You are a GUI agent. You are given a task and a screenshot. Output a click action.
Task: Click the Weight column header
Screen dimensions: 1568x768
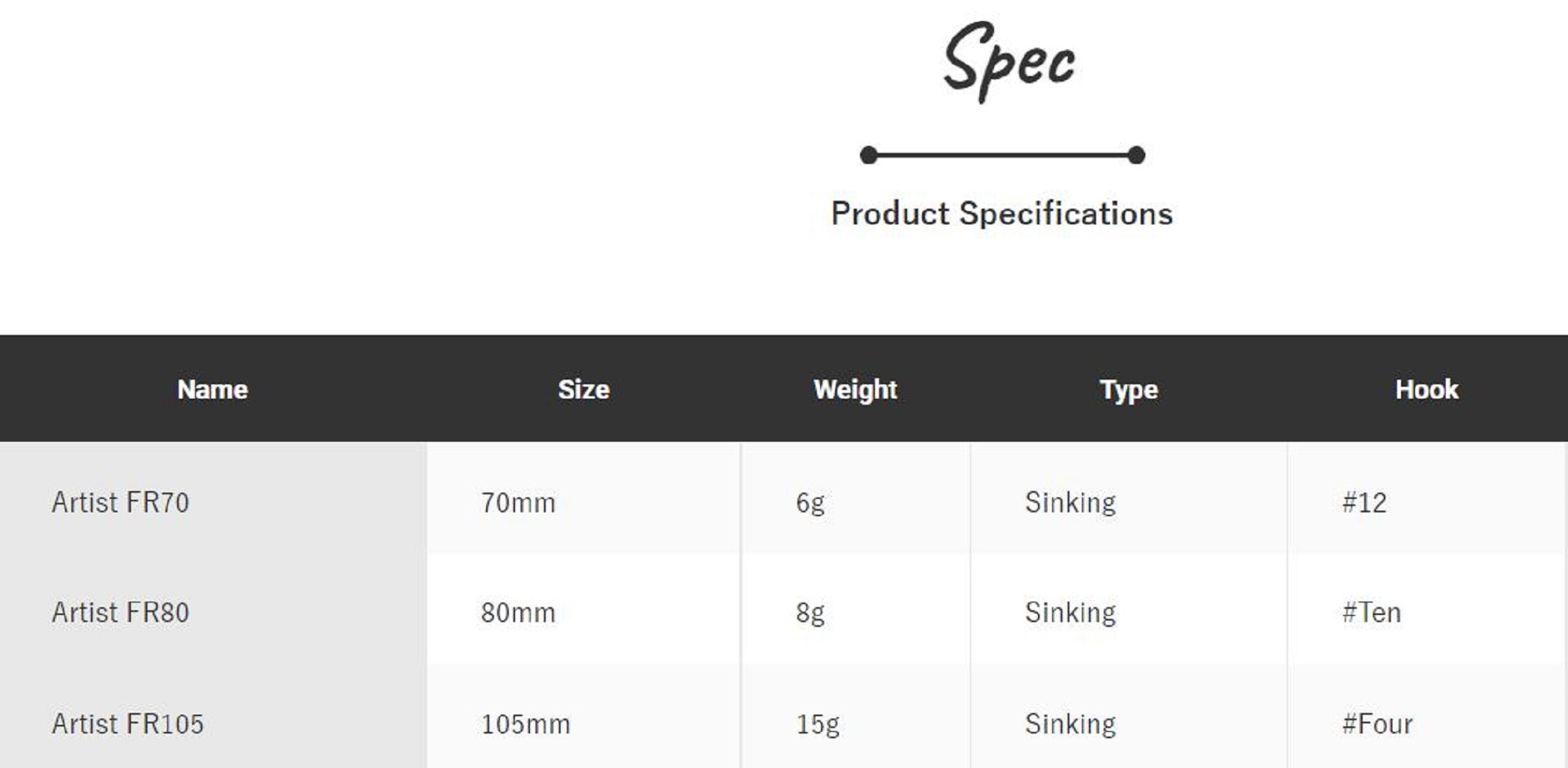(855, 389)
